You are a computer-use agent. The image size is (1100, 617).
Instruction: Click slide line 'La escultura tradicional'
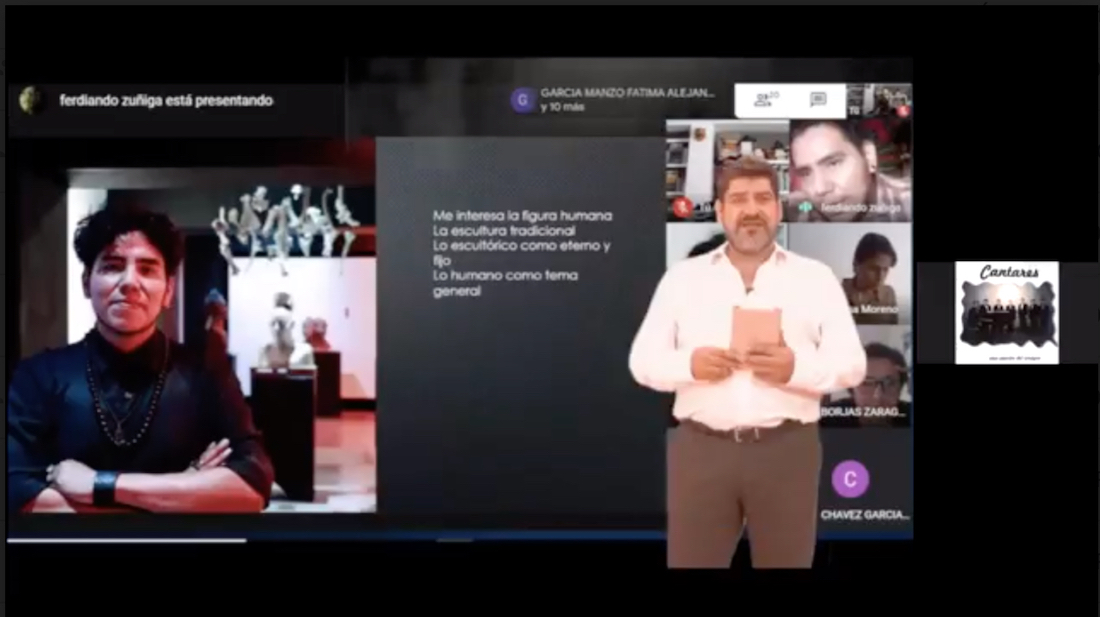pyautogui.click(x=504, y=231)
